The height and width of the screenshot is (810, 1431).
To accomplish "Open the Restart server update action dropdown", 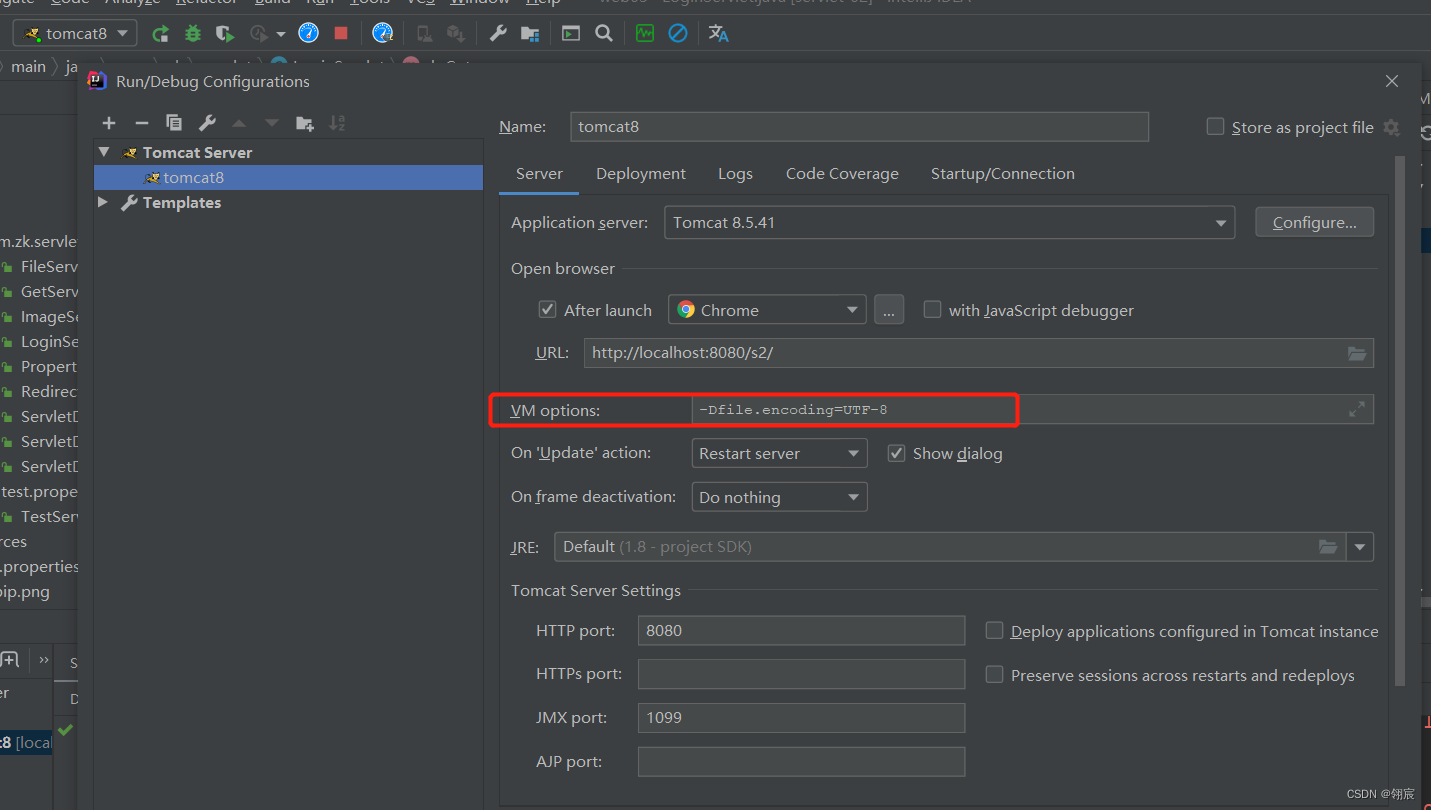I will tap(779, 453).
